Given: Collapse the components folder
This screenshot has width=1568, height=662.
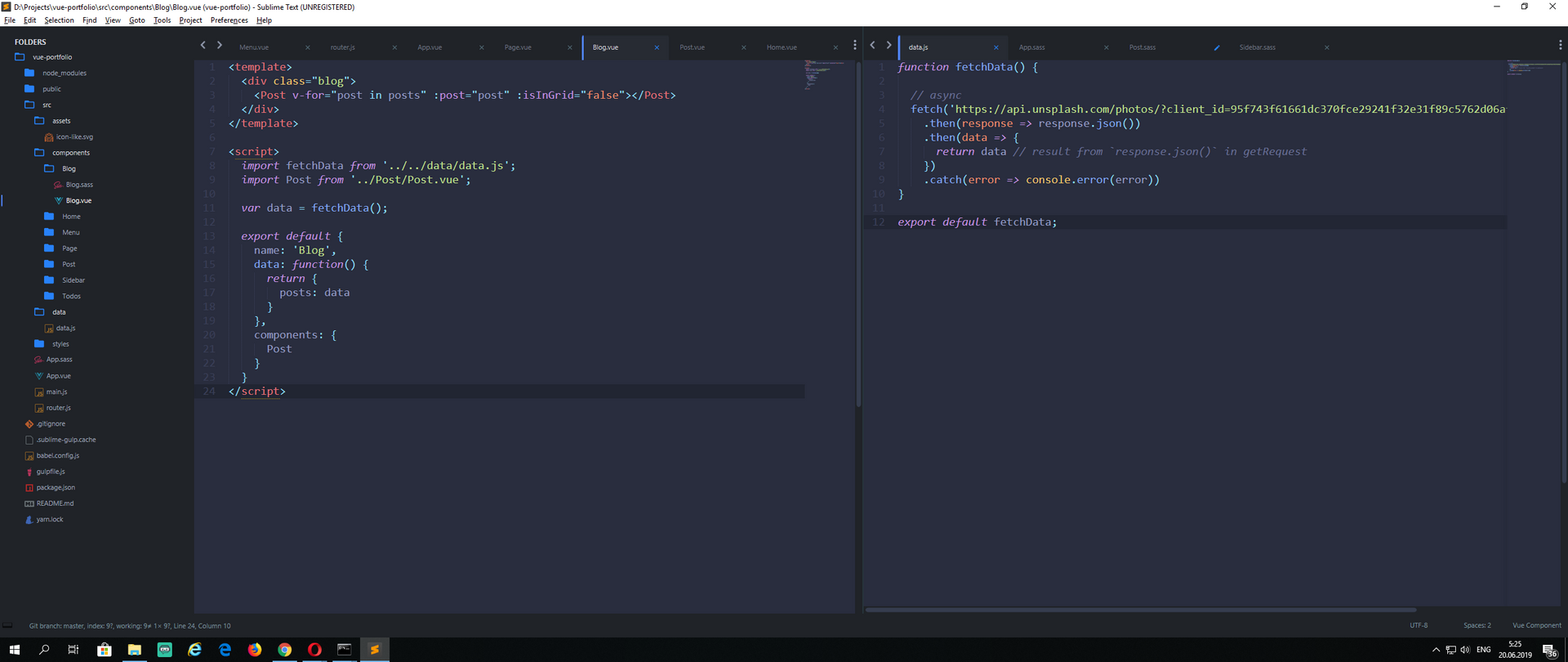Looking at the screenshot, I should coord(39,153).
